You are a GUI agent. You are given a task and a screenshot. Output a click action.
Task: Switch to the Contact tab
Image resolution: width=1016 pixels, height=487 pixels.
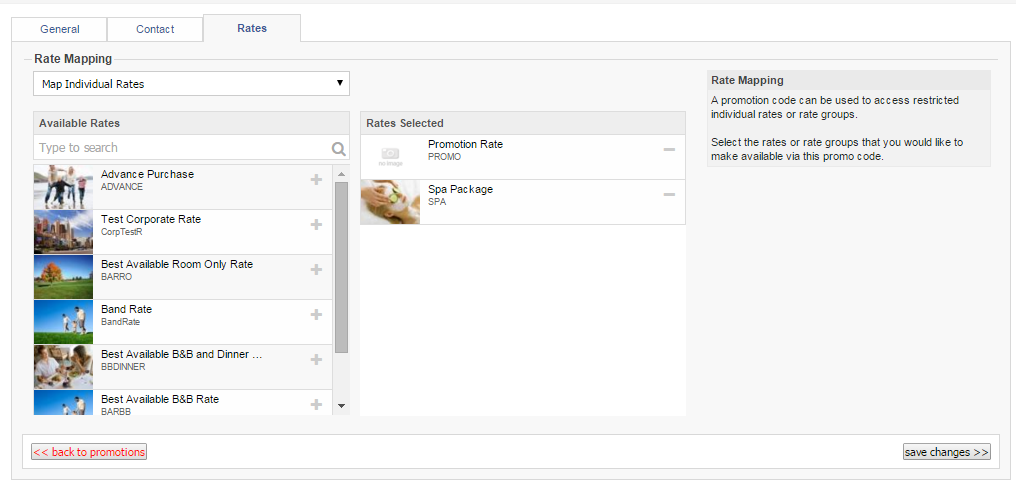tap(155, 29)
